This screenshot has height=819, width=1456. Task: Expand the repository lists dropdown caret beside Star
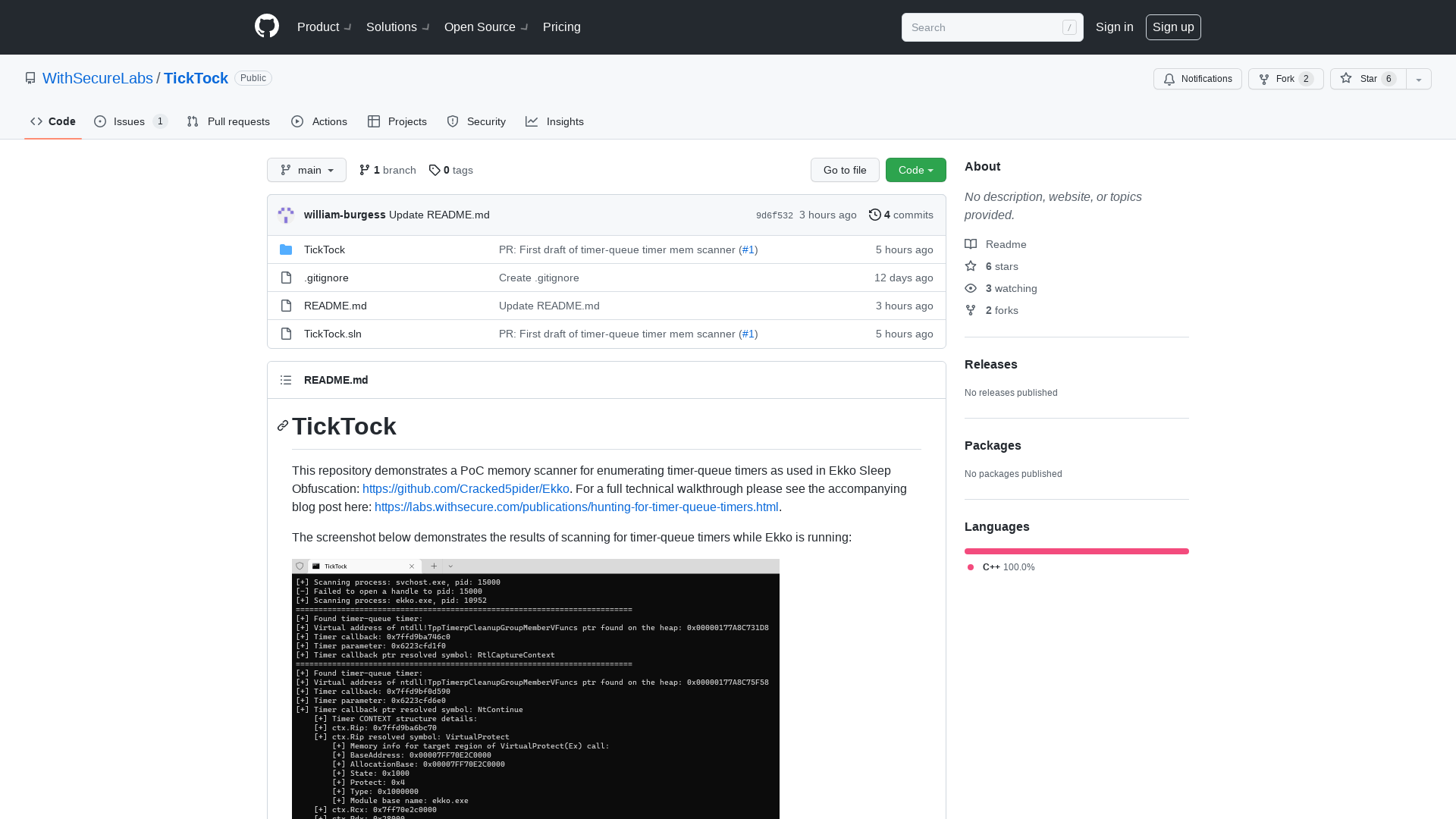[1418, 79]
